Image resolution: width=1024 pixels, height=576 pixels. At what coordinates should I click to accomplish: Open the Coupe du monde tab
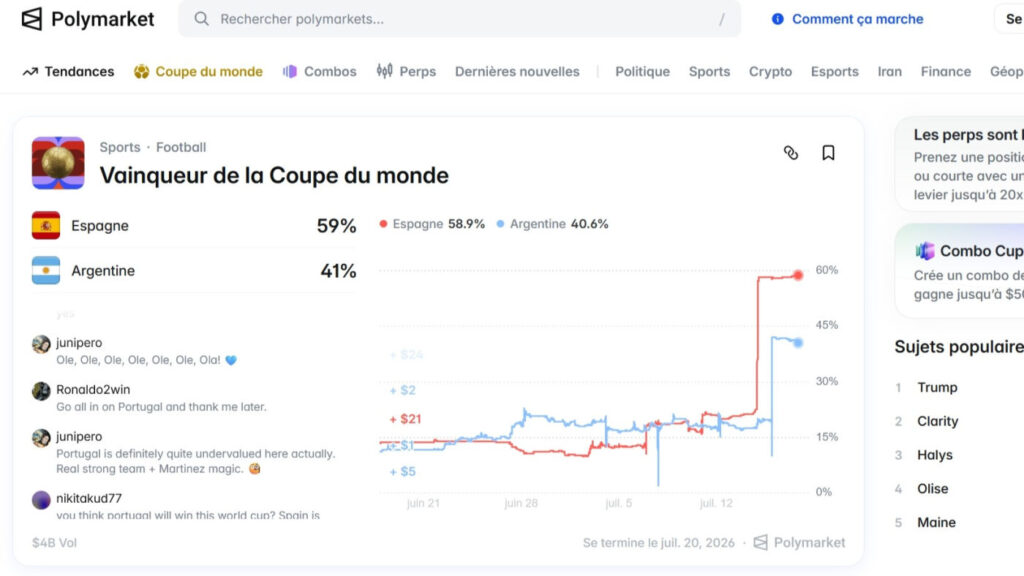[198, 71]
